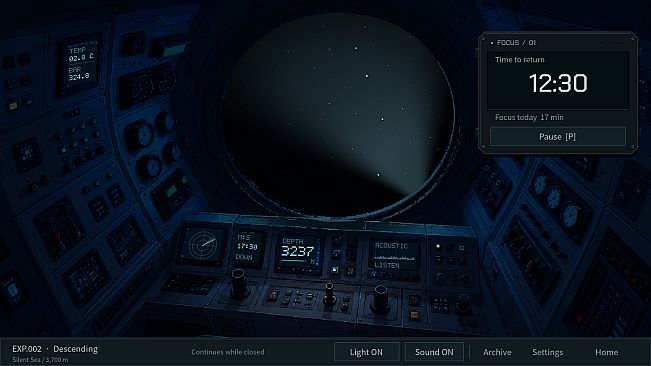Toggle the Light ON button

pos(366,352)
